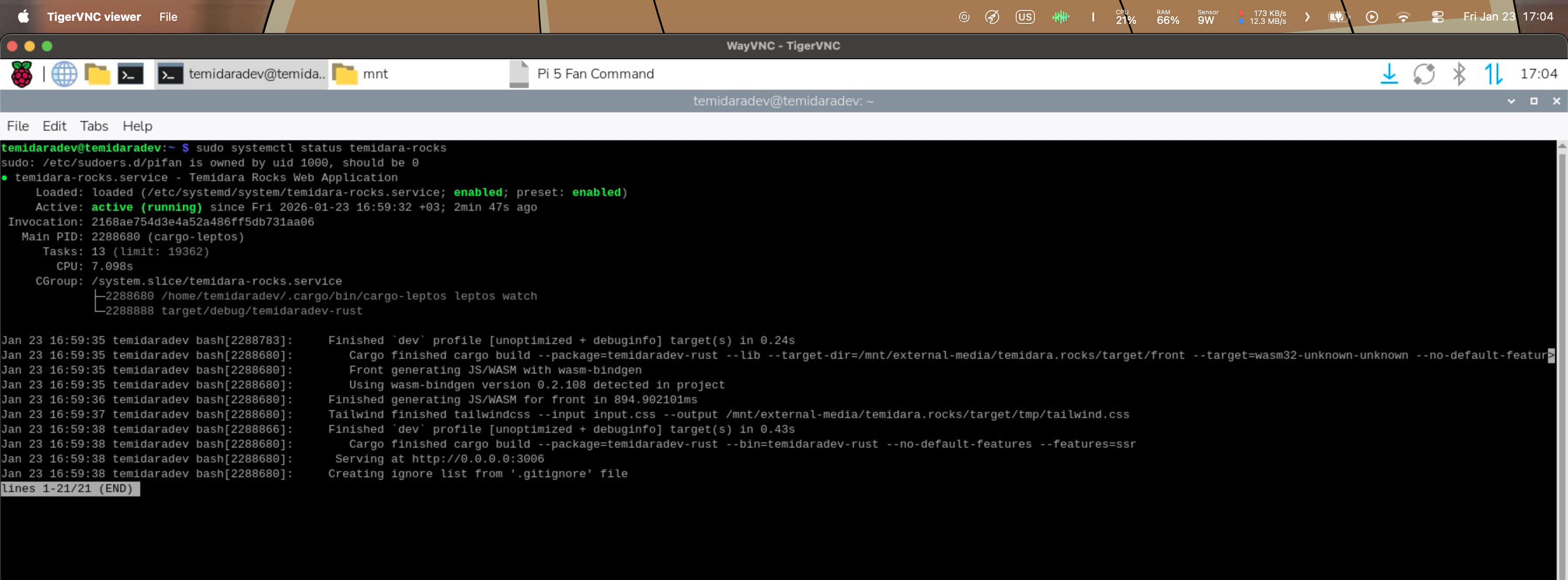This screenshot has width=1568, height=580.
Task: Click the macOS Wi-Fi status icon
Action: click(x=1403, y=17)
